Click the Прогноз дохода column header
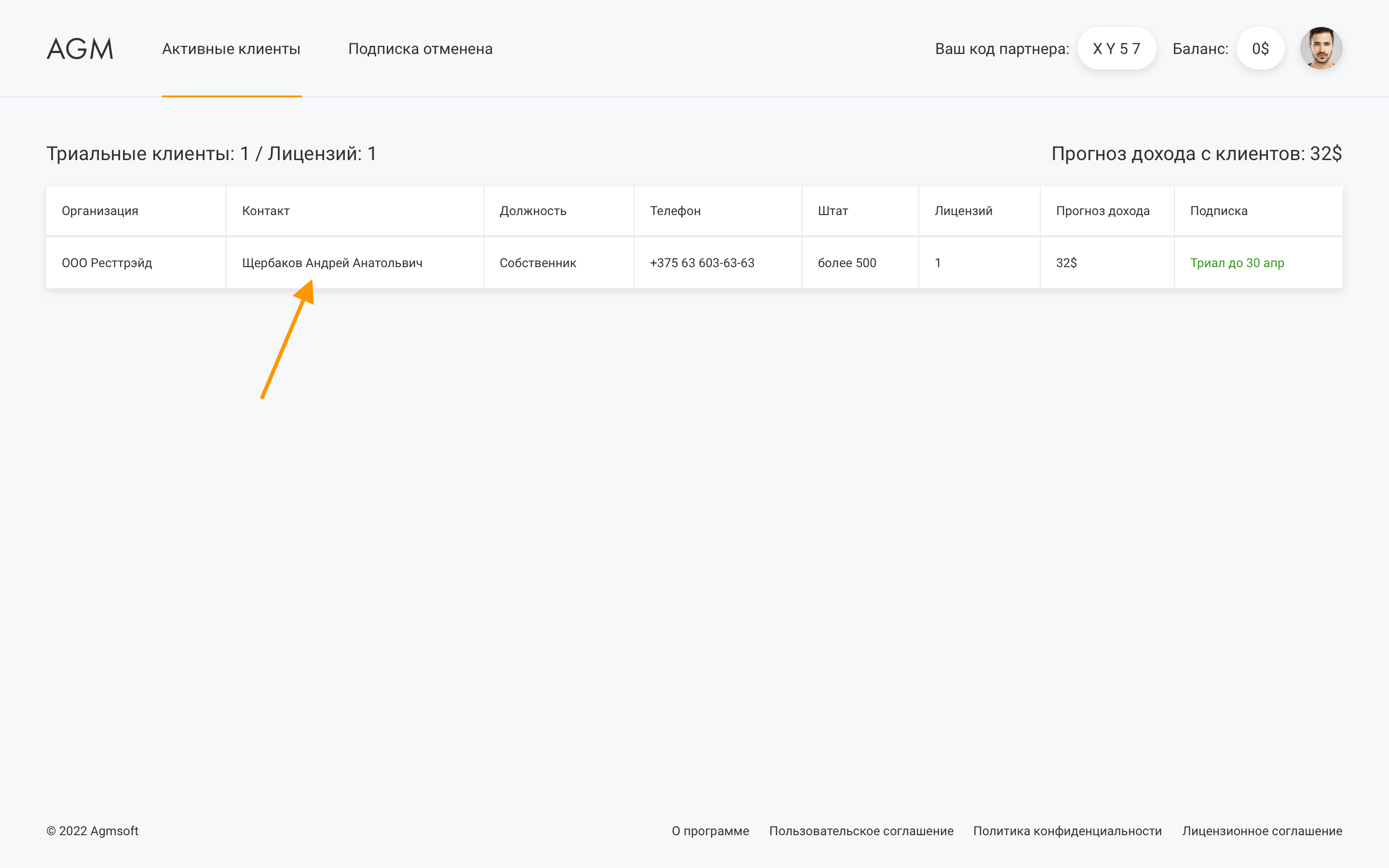The height and width of the screenshot is (868, 1389). [x=1103, y=211]
